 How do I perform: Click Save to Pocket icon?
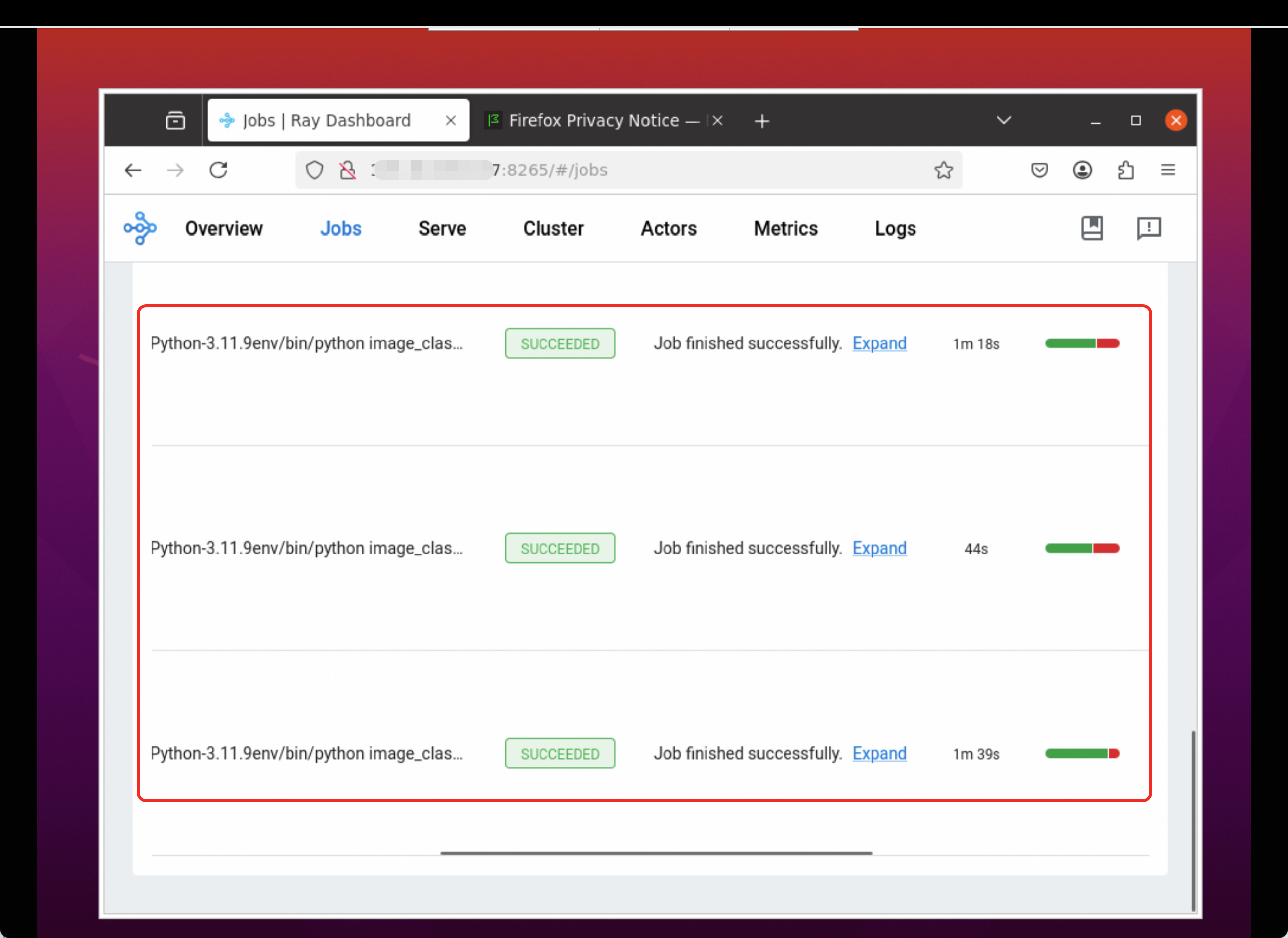[1039, 170]
